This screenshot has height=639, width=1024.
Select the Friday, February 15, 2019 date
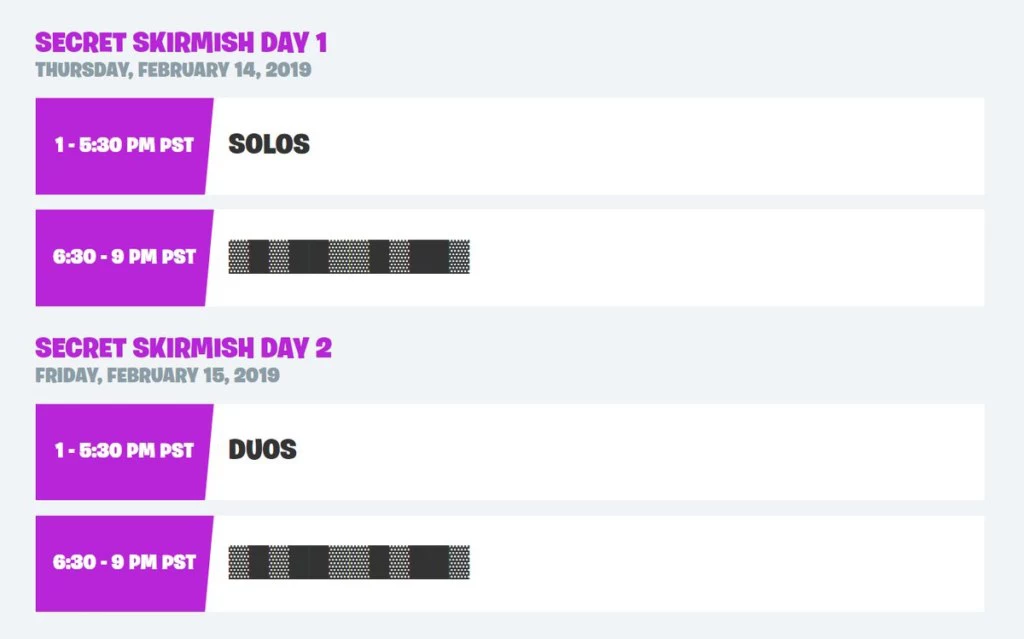click(157, 376)
